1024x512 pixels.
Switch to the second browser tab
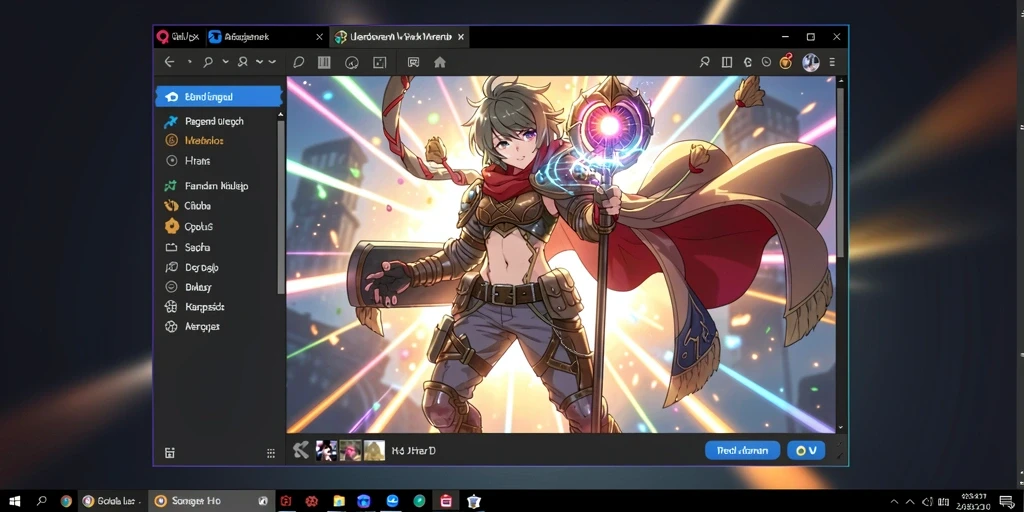[265, 37]
